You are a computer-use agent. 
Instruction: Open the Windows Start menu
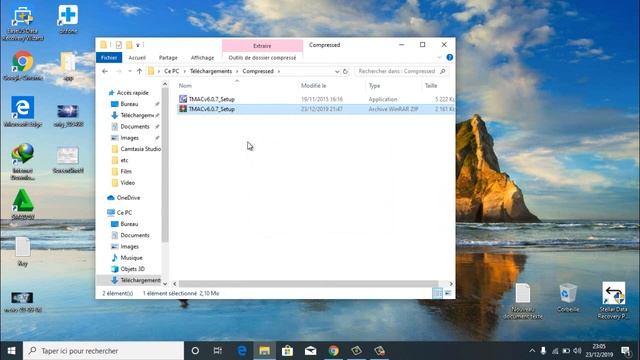tap(11, 351)
